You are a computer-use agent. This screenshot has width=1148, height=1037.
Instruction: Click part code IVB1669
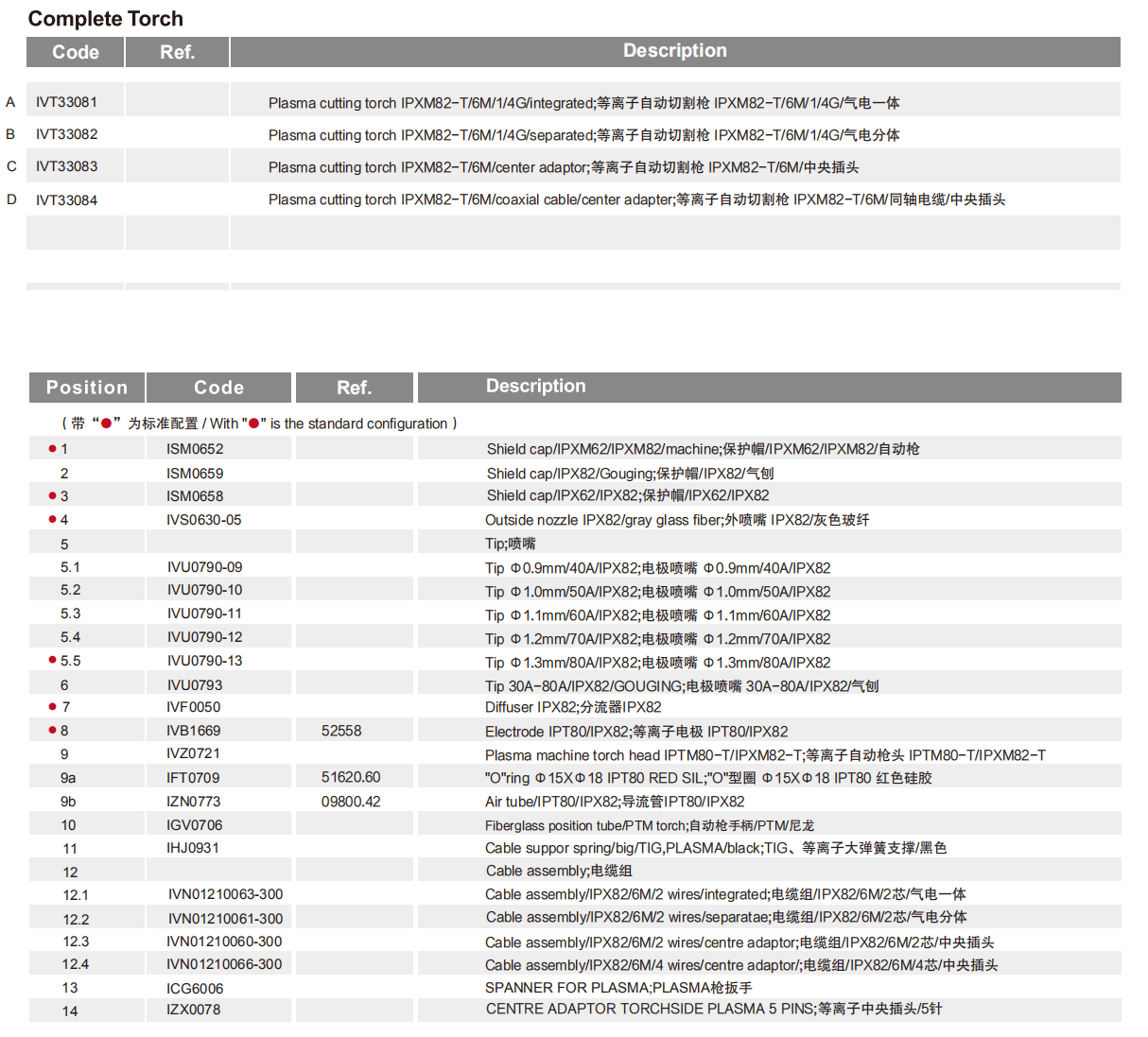coord(193,731)
